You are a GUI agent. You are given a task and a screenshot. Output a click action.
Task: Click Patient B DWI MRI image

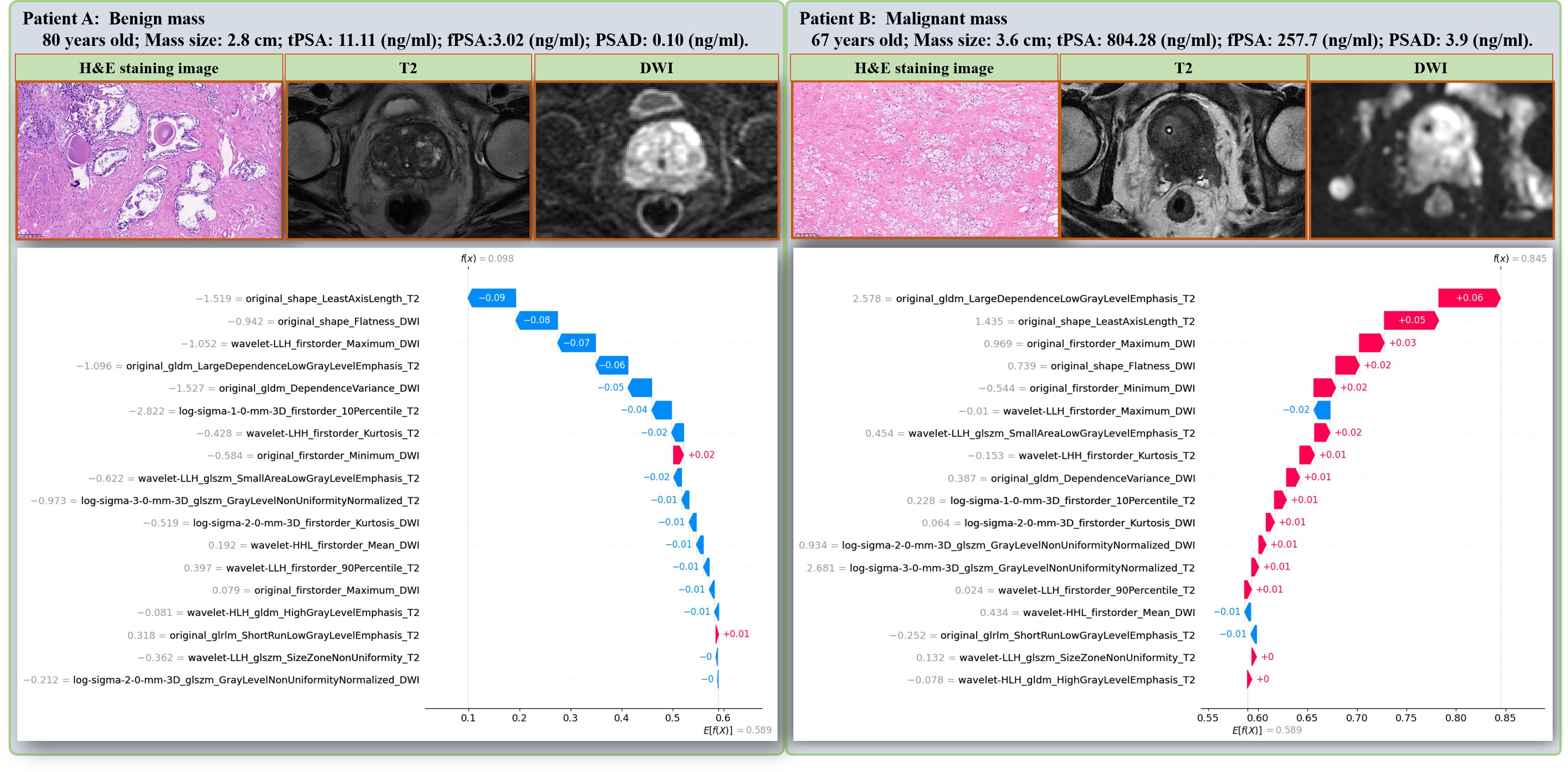pos(1431,160)
